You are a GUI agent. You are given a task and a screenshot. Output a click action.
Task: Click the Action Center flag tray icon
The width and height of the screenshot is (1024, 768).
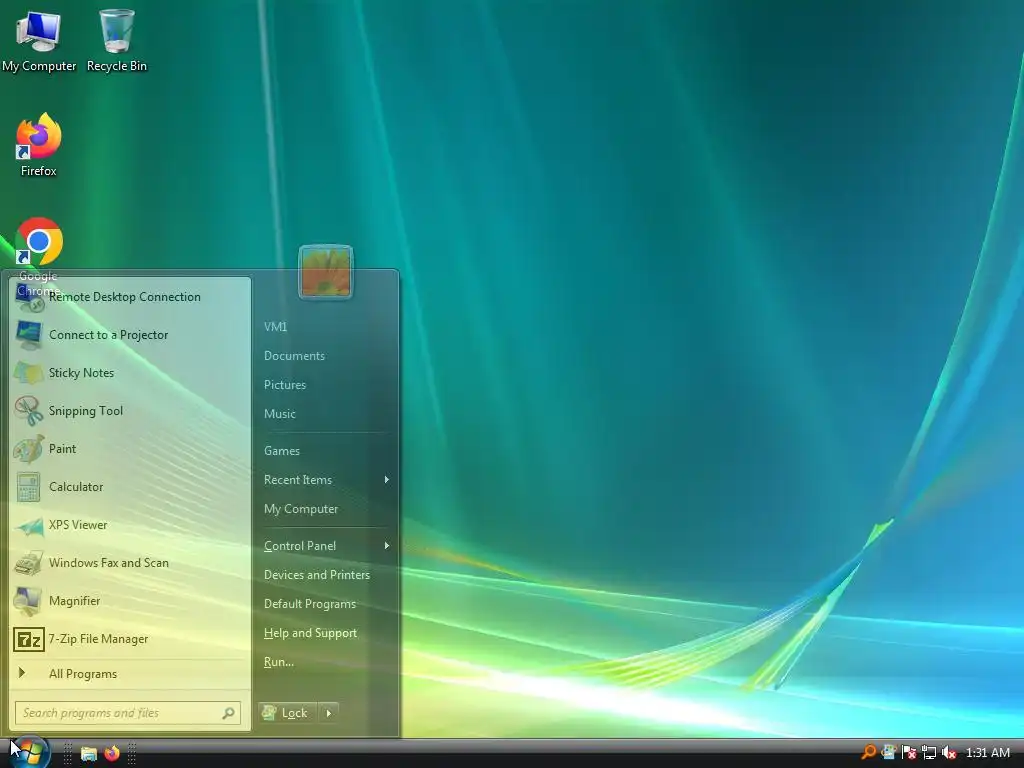click(908, 753)
